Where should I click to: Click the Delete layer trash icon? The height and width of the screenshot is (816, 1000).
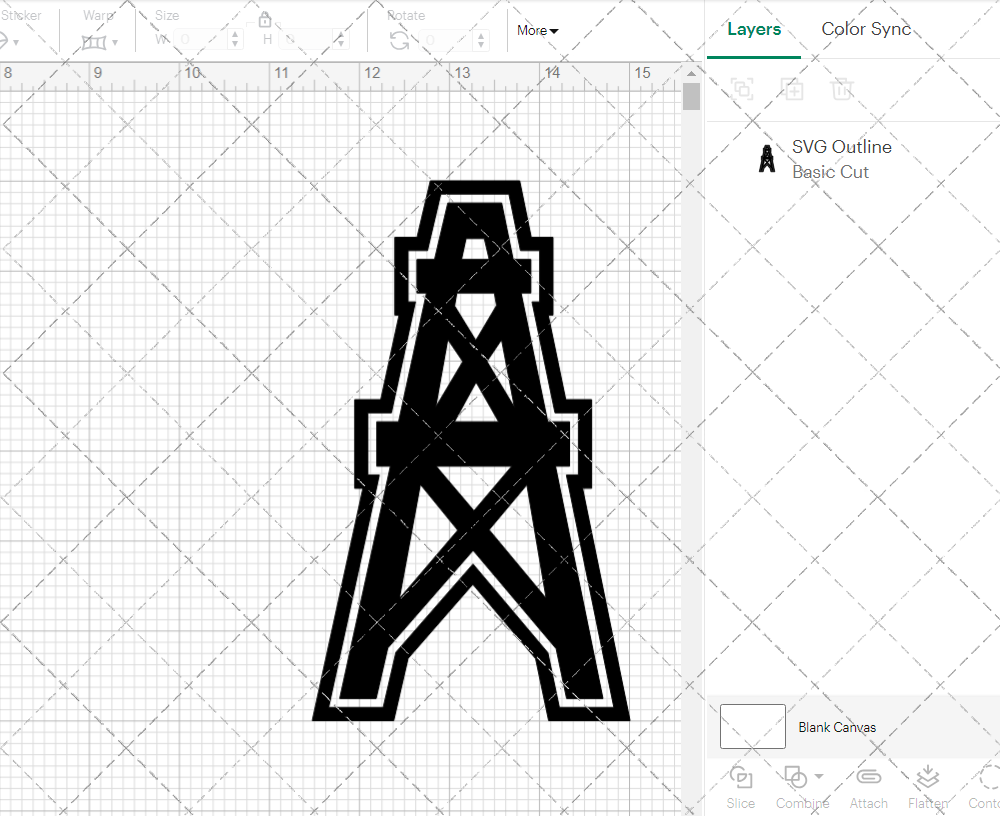(x=842, y=89)
